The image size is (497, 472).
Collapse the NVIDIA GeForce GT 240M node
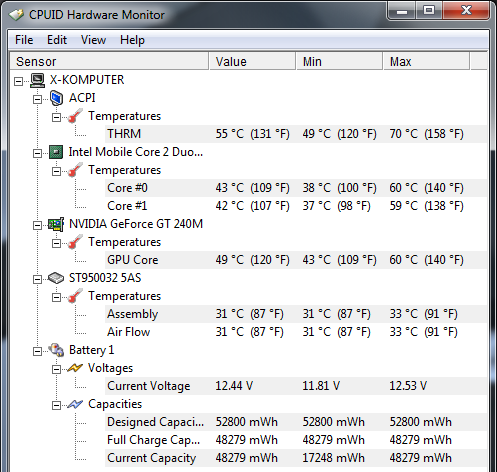pos(38,225)
